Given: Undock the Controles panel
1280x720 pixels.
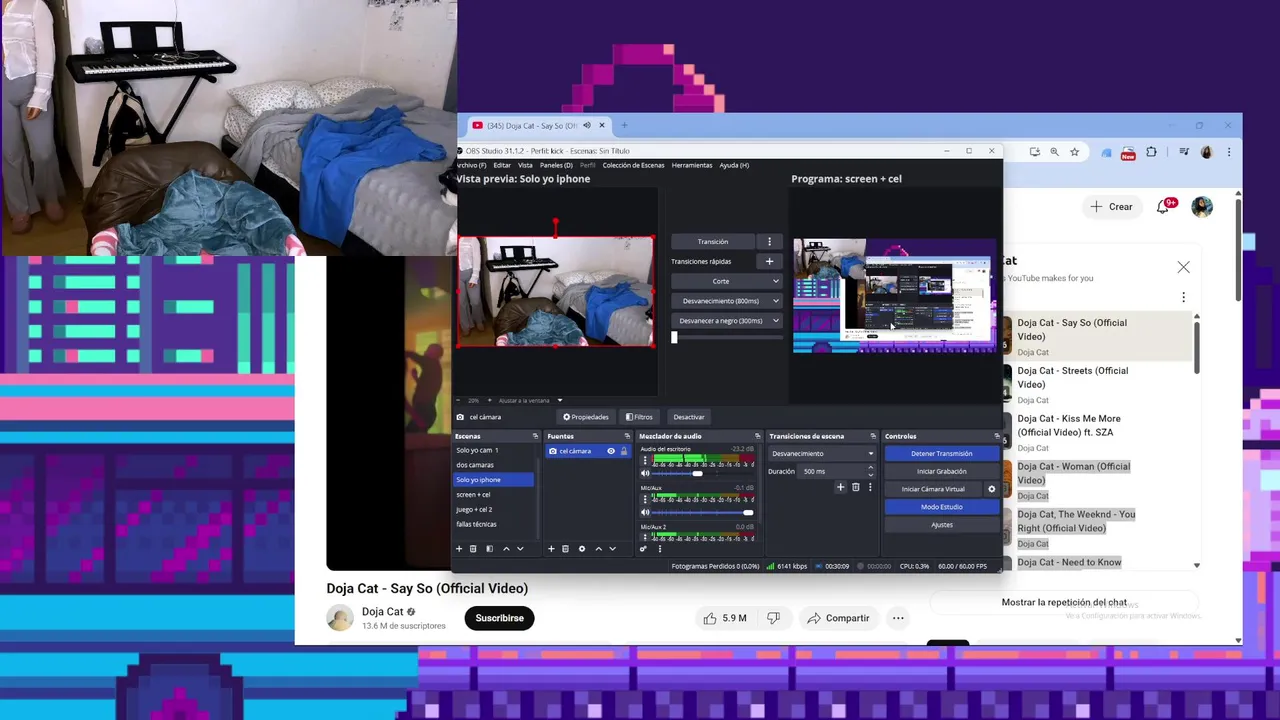Looking at the screenshot, I should [x=996, y=436].
